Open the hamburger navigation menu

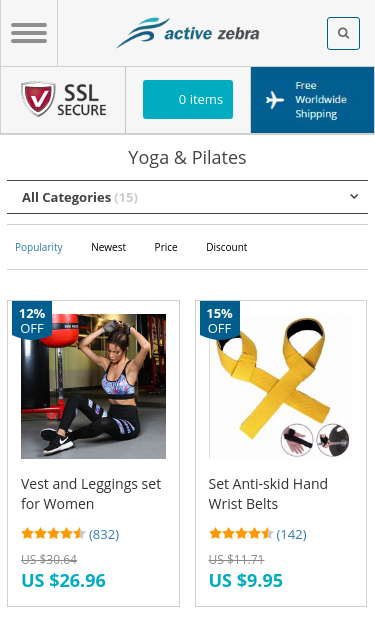[x=29, y=33]
